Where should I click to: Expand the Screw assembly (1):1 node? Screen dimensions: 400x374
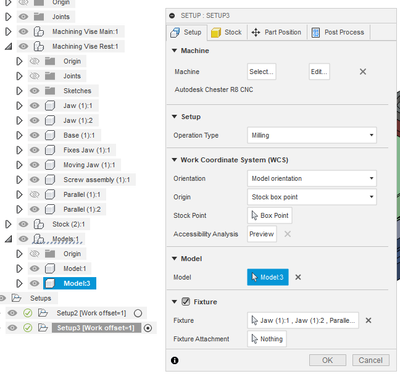[19, 180]
